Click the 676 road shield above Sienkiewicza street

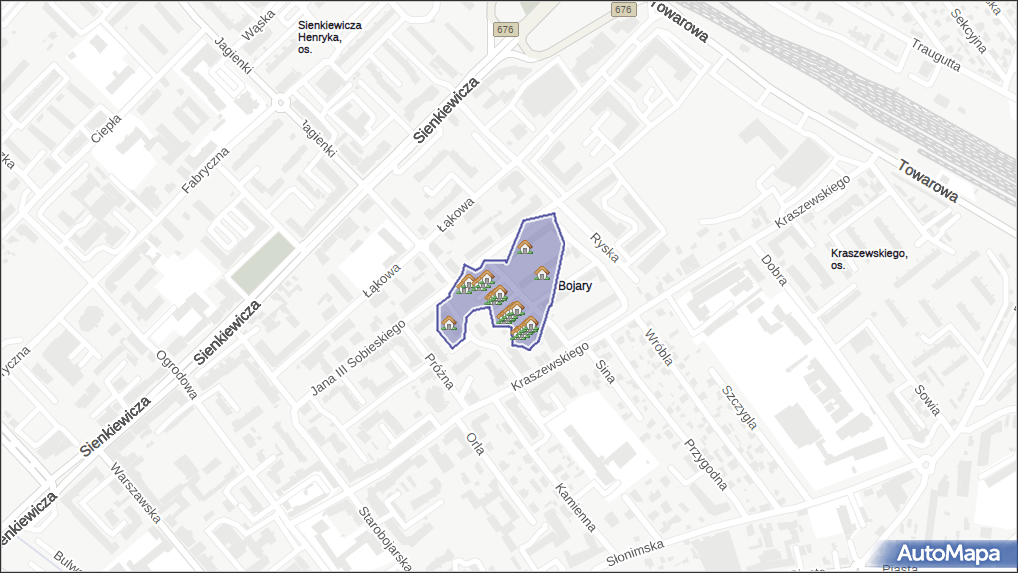tap(505, 29)
